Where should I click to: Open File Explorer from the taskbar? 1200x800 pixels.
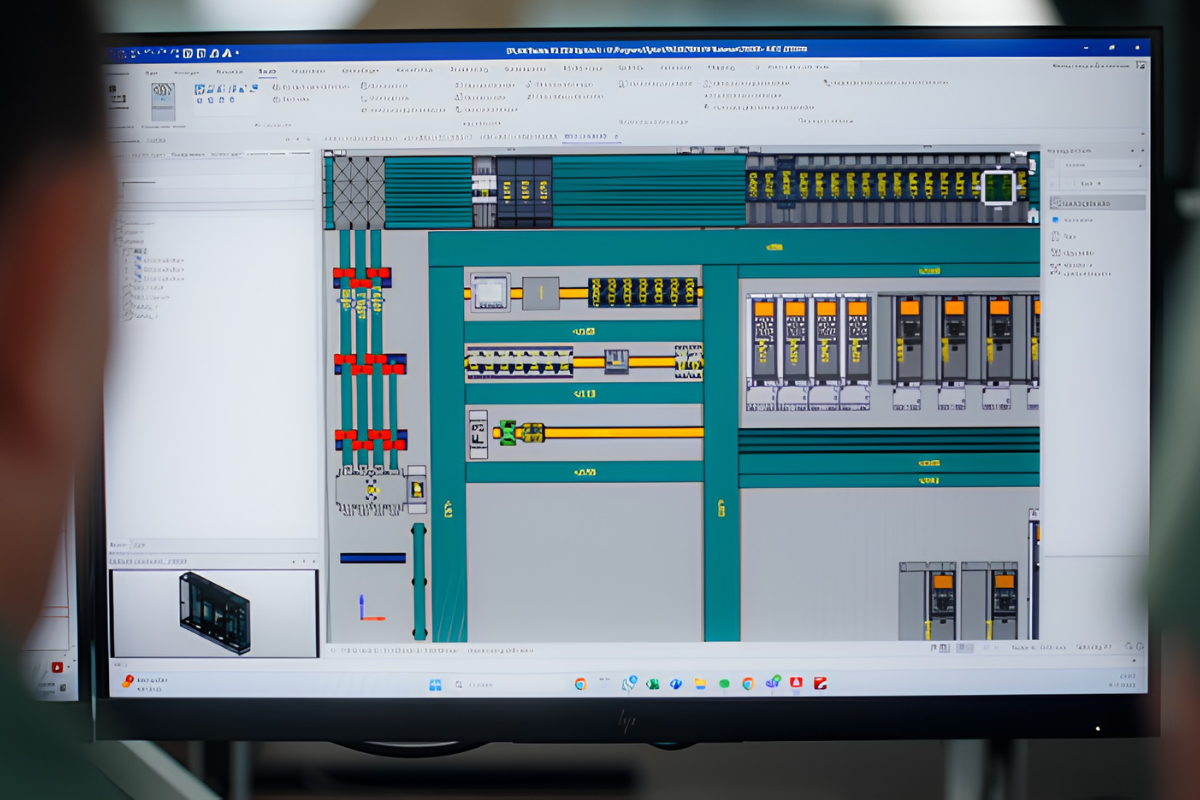click(700, 684)
